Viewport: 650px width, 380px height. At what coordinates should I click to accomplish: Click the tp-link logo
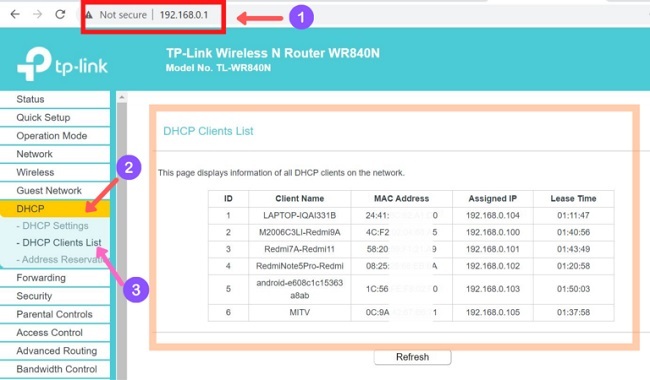(x=62, y=64)
